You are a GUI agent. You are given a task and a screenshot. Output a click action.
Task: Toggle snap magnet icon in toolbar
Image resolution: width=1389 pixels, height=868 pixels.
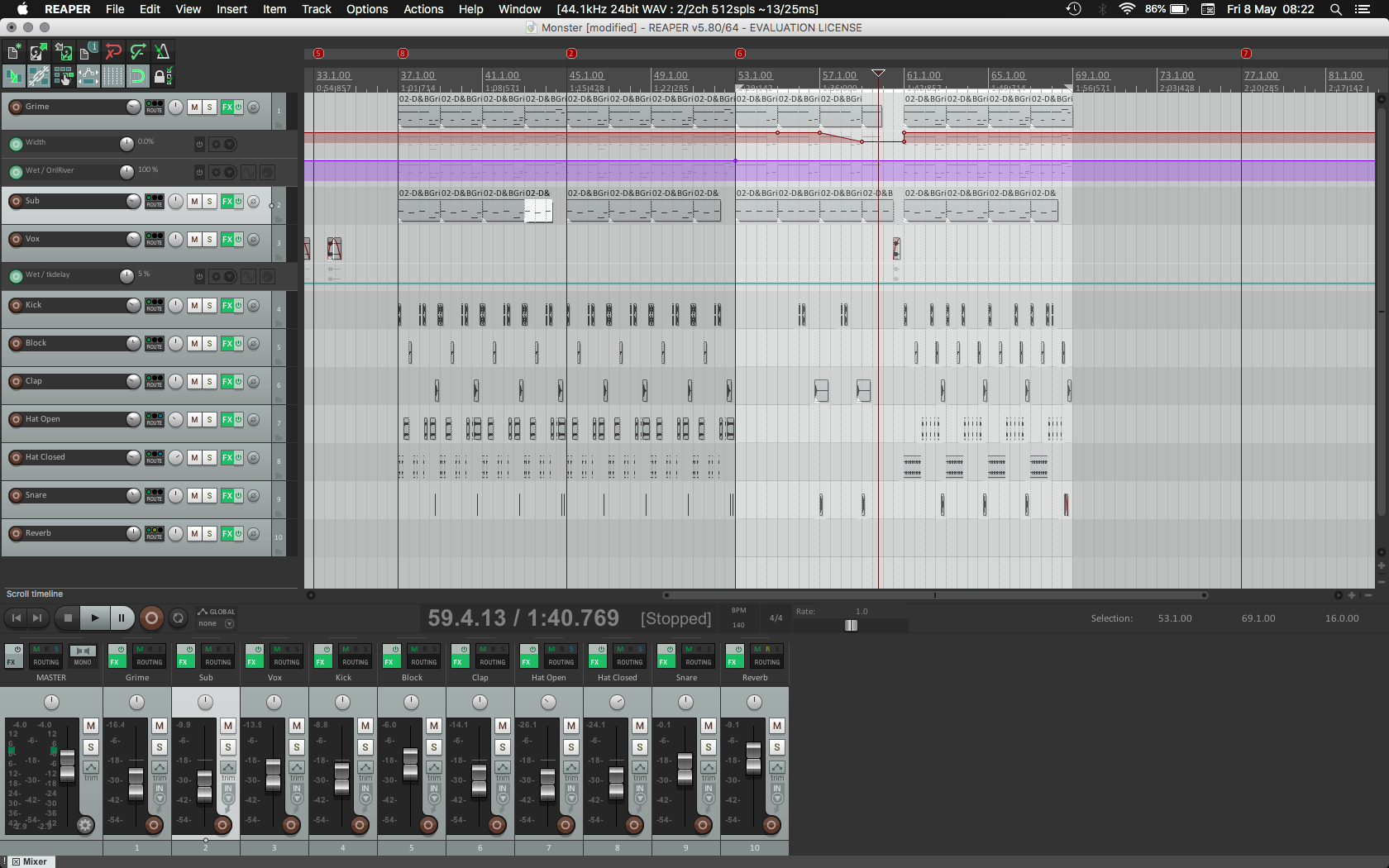pos(138,77)
